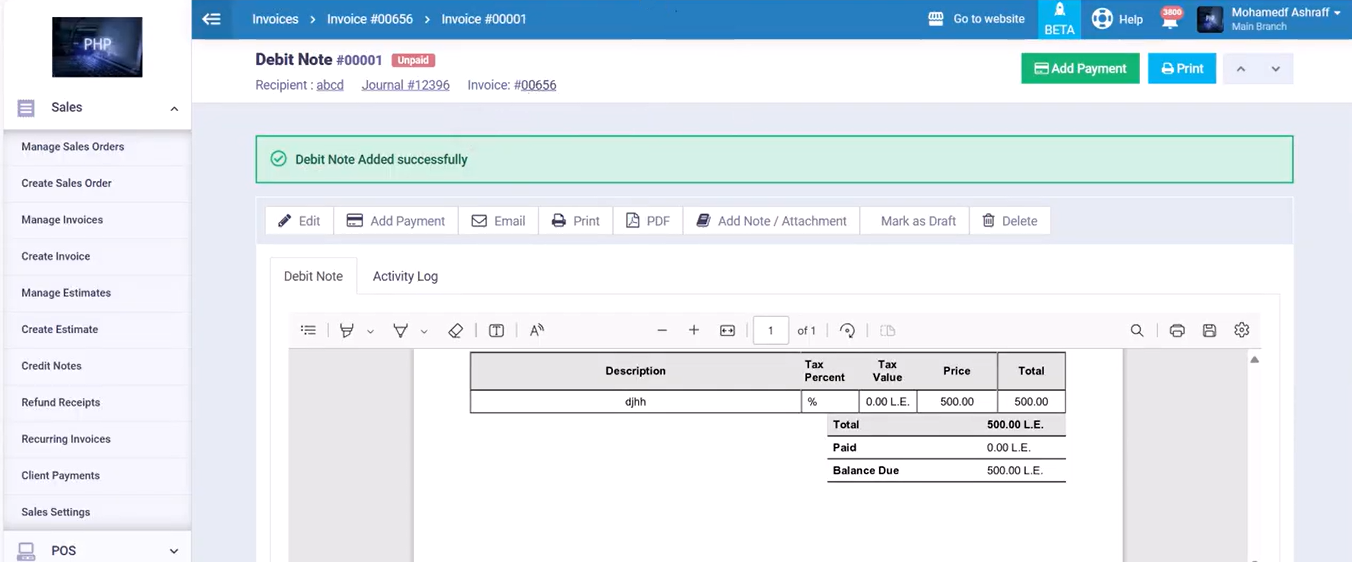Switch to the Activity Log tab

click(x=405, y=276)
